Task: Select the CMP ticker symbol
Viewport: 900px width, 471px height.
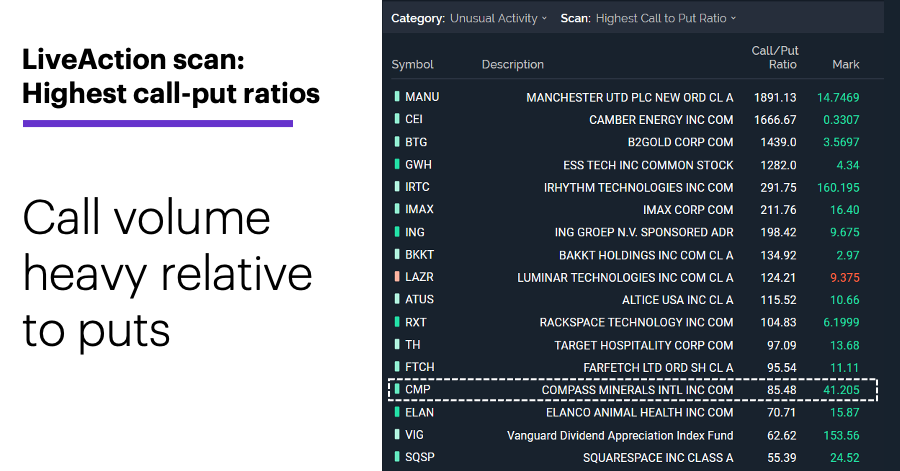Action: [x=418, y=390]
